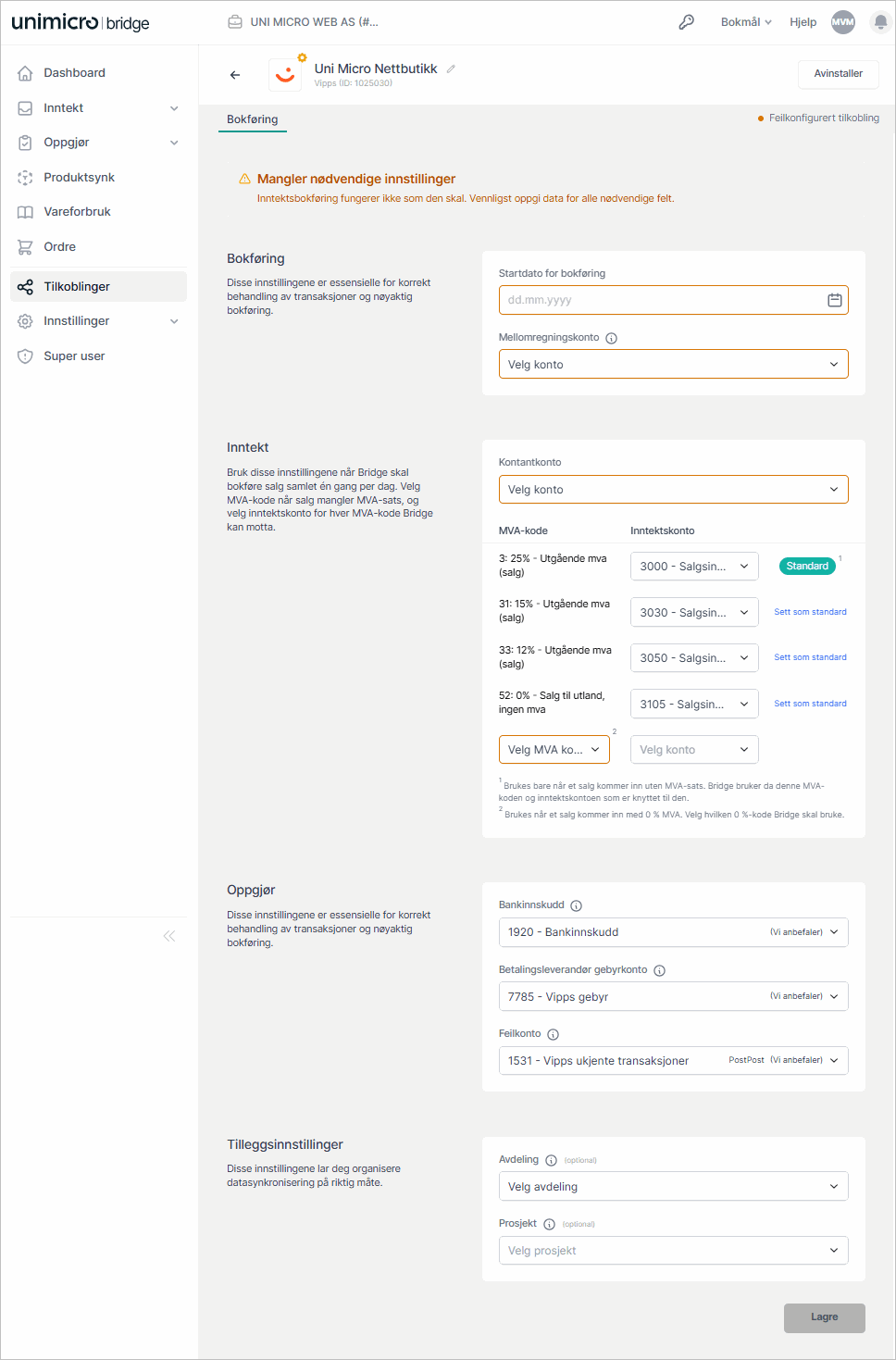
Task: Show info for Betalingsleverandør gebyrkonto
Action: [659, 970]
